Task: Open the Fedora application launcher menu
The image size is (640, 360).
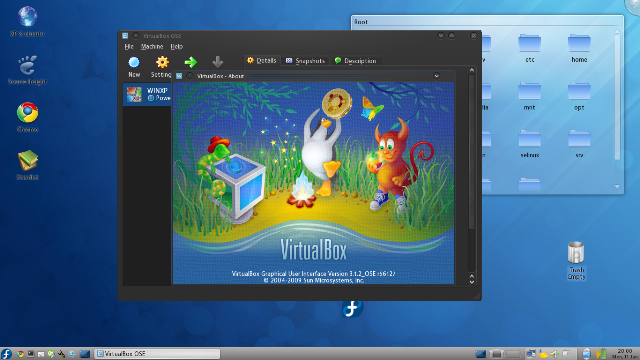Action: click(x=6, y=353)
